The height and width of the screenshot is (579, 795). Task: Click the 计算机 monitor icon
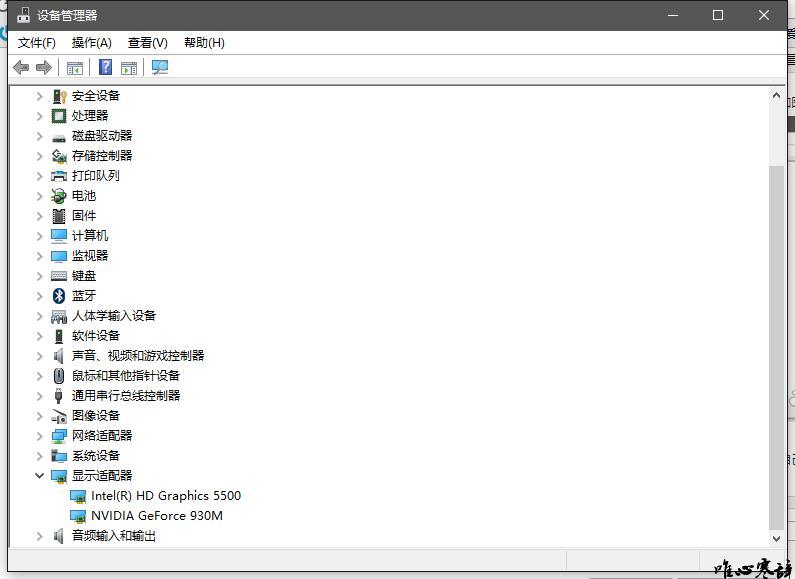click(59, 236)
